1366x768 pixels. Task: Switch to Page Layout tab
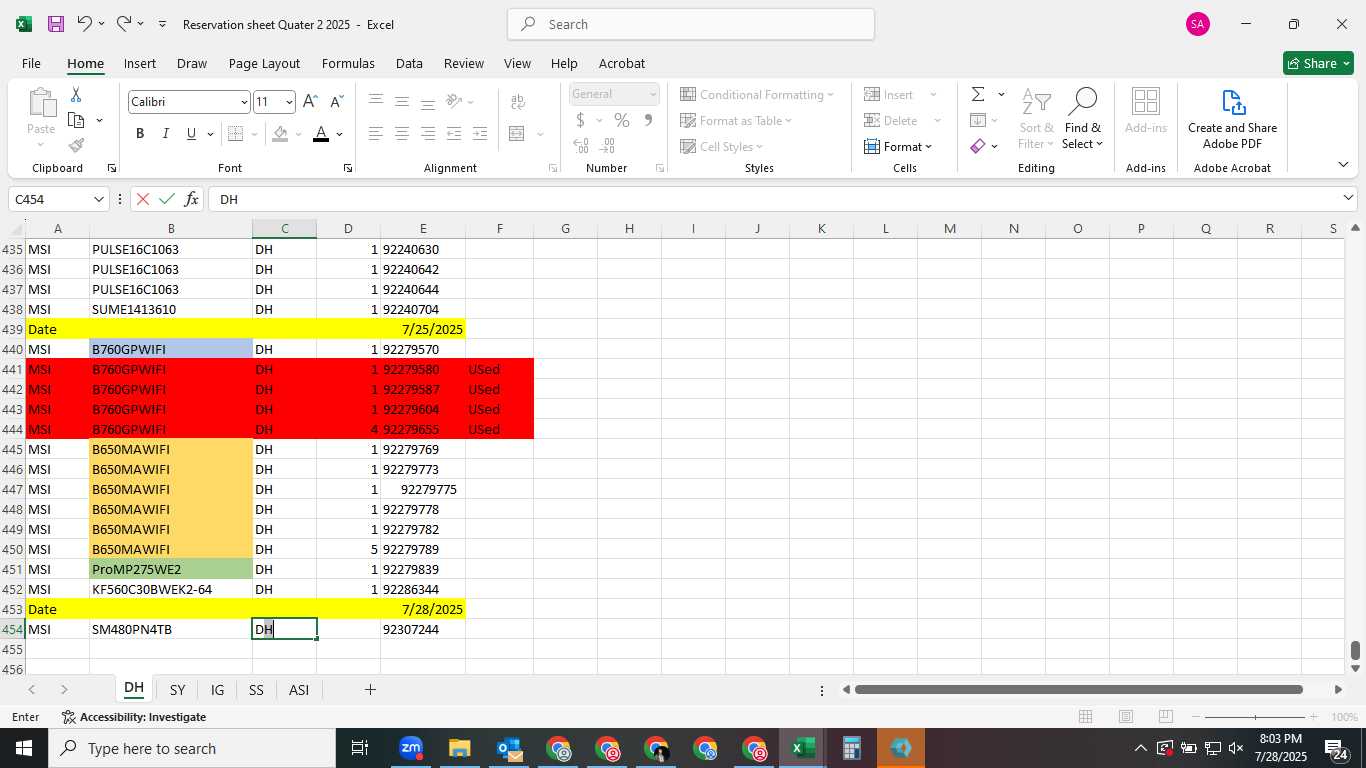pyautogui.click(x=264, y=63)
